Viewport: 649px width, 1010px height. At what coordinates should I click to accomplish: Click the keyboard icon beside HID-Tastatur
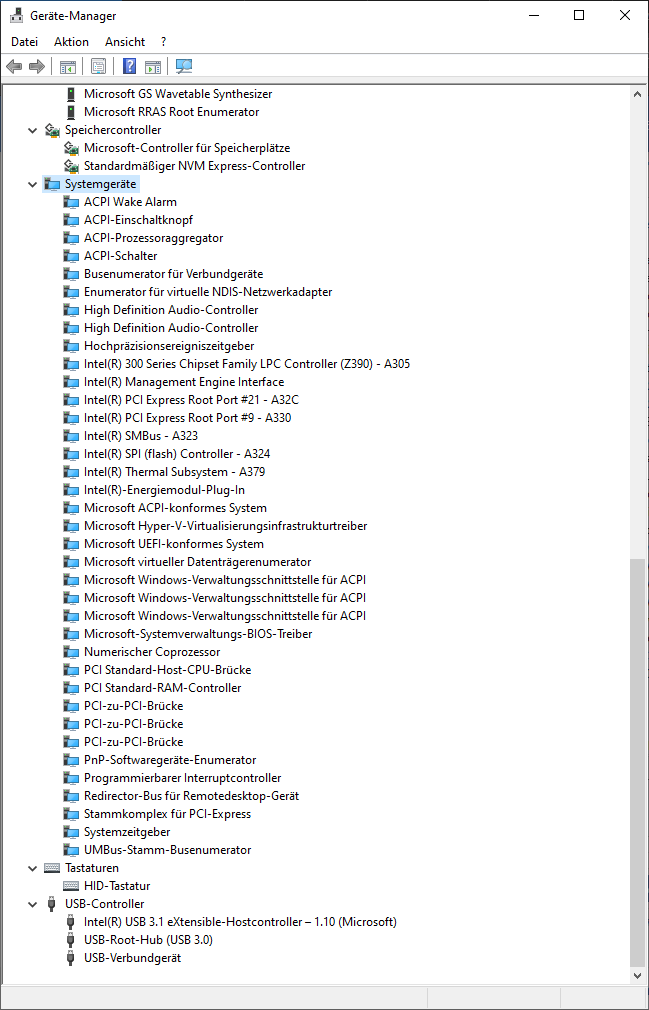(71, 886)
